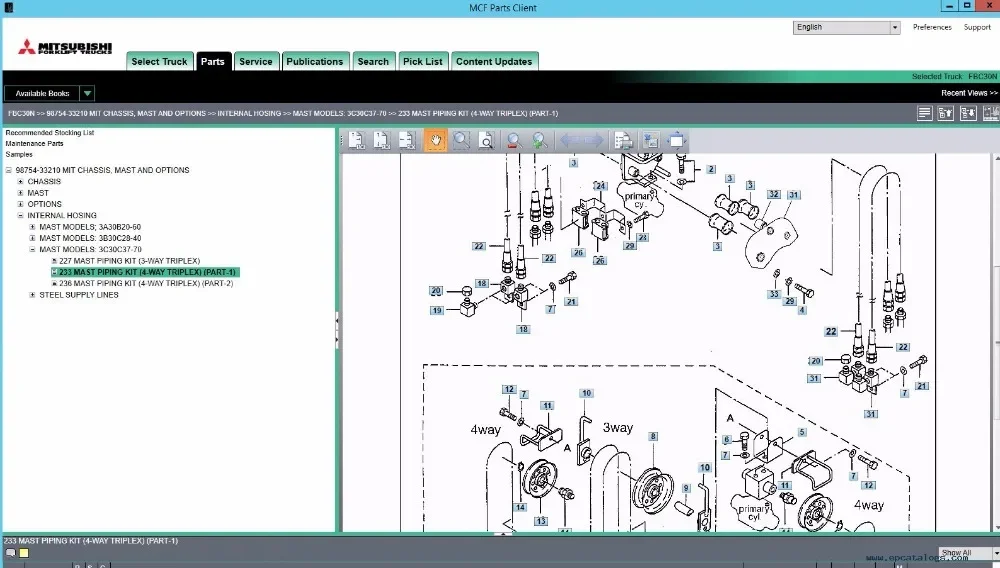Viewport: 1000px width, 568px height.
Task: Open the Pick List tab
Action: 422,61
